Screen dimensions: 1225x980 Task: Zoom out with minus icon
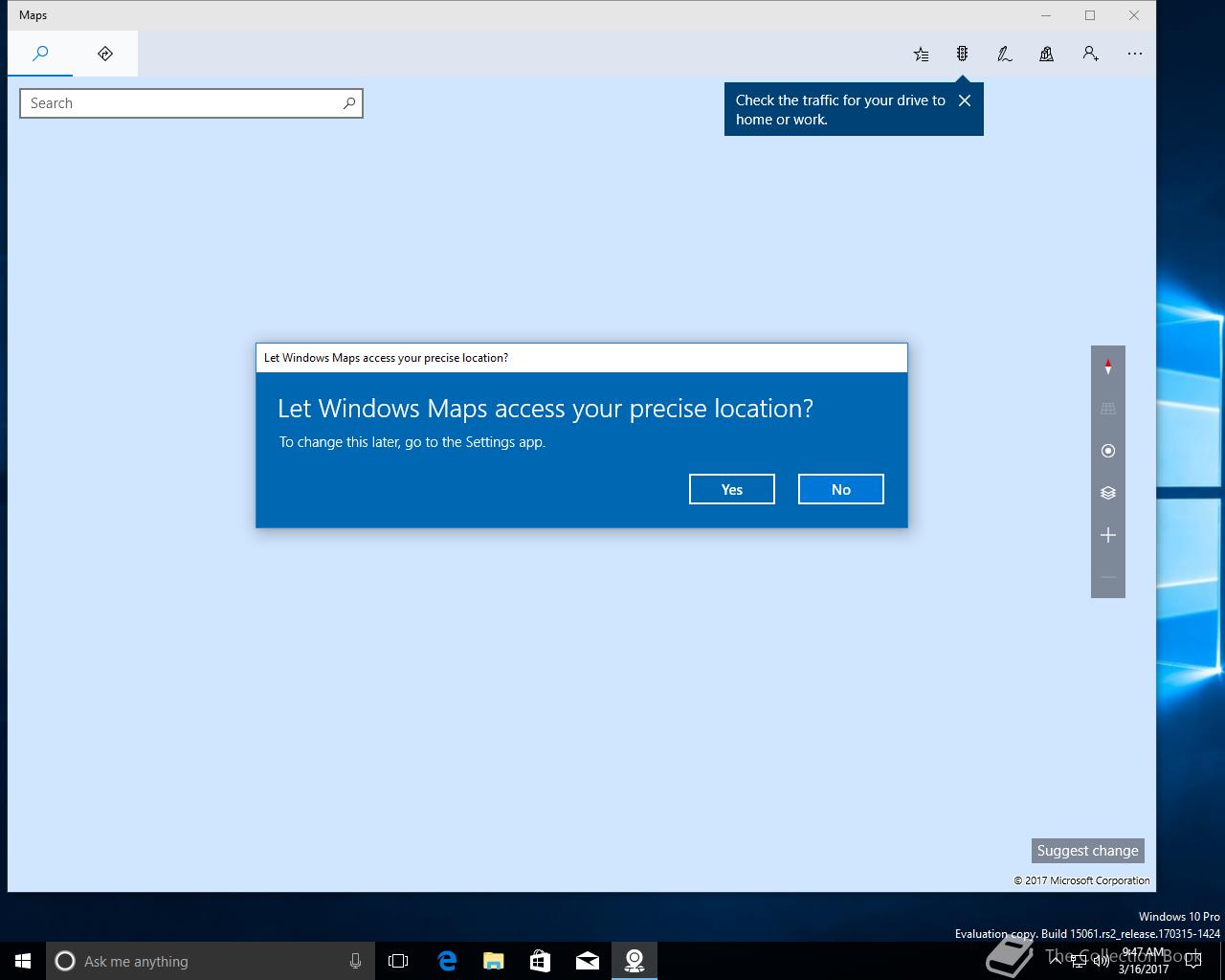coord(1108,577)
